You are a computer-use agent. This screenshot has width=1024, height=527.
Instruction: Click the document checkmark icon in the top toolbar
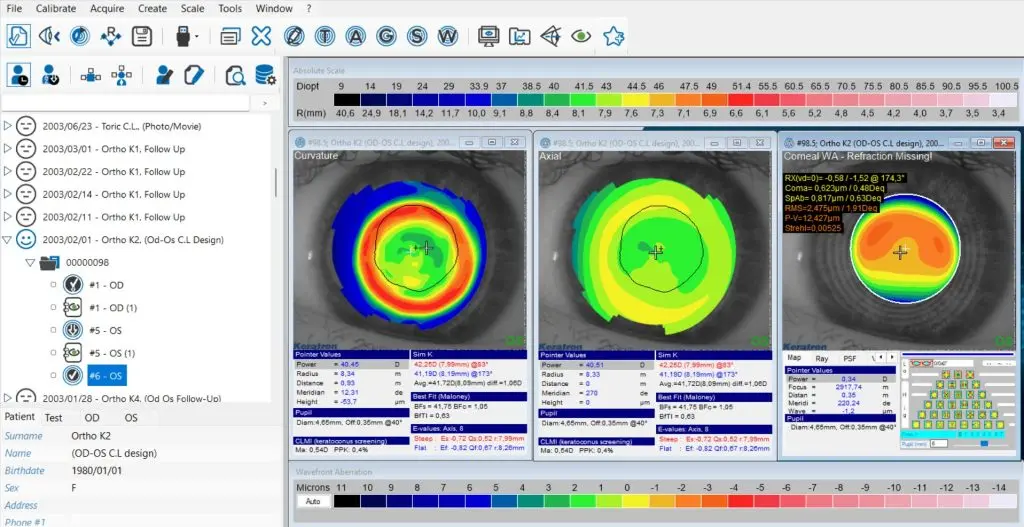(18, 36)
